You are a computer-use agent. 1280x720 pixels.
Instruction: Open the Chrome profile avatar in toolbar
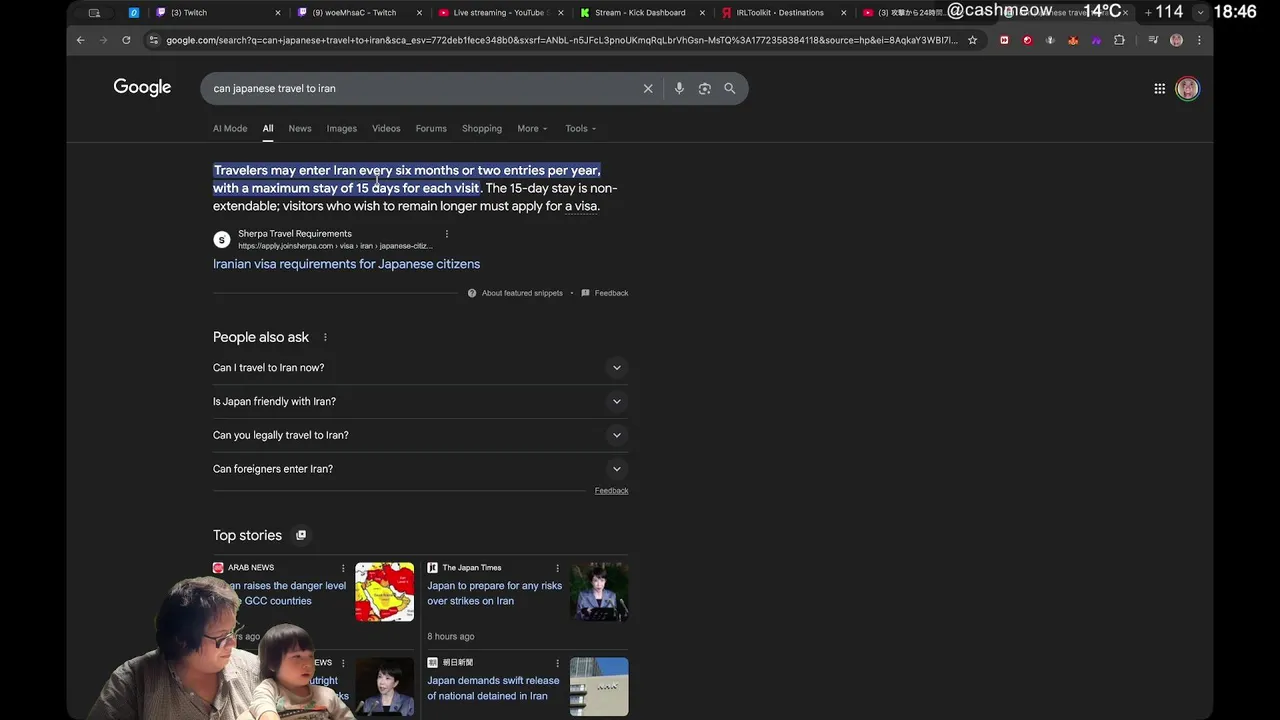(x=1176, y=40)
